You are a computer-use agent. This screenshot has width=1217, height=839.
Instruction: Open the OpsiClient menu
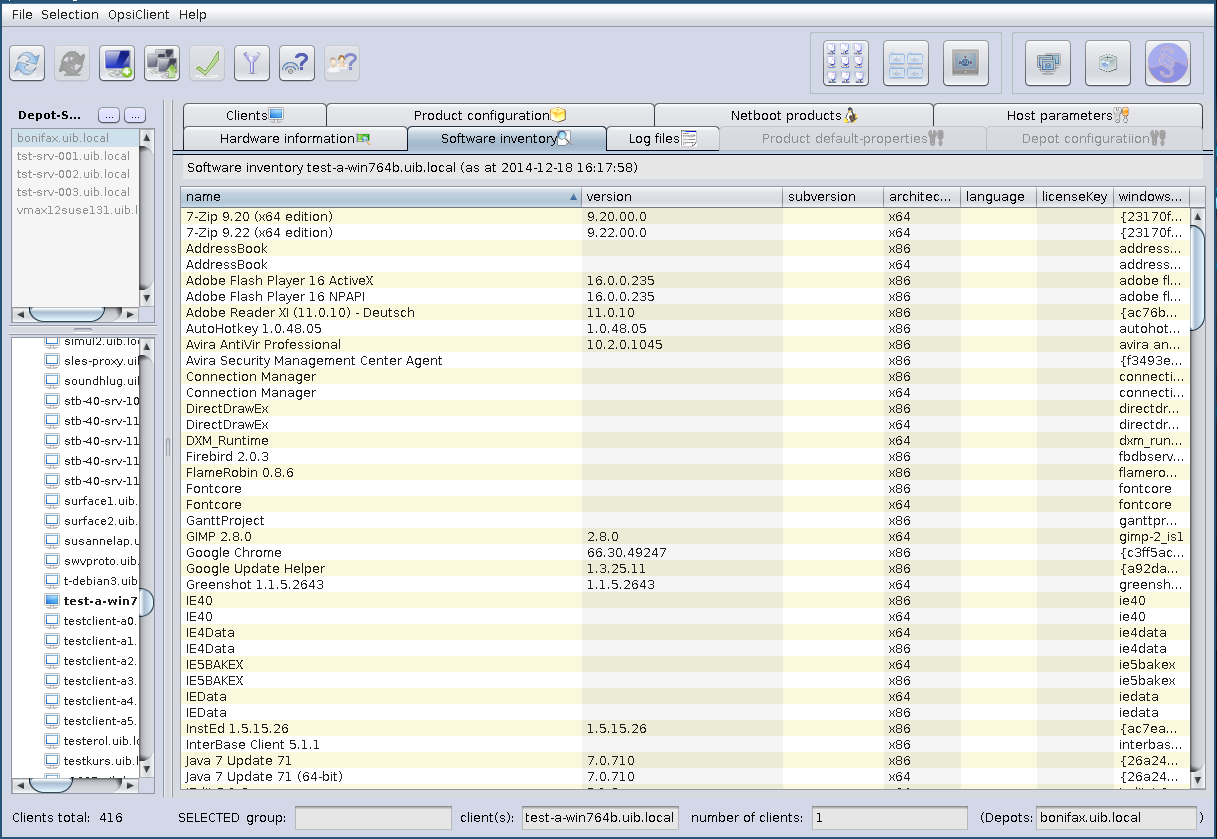click(x=139, y=14)
